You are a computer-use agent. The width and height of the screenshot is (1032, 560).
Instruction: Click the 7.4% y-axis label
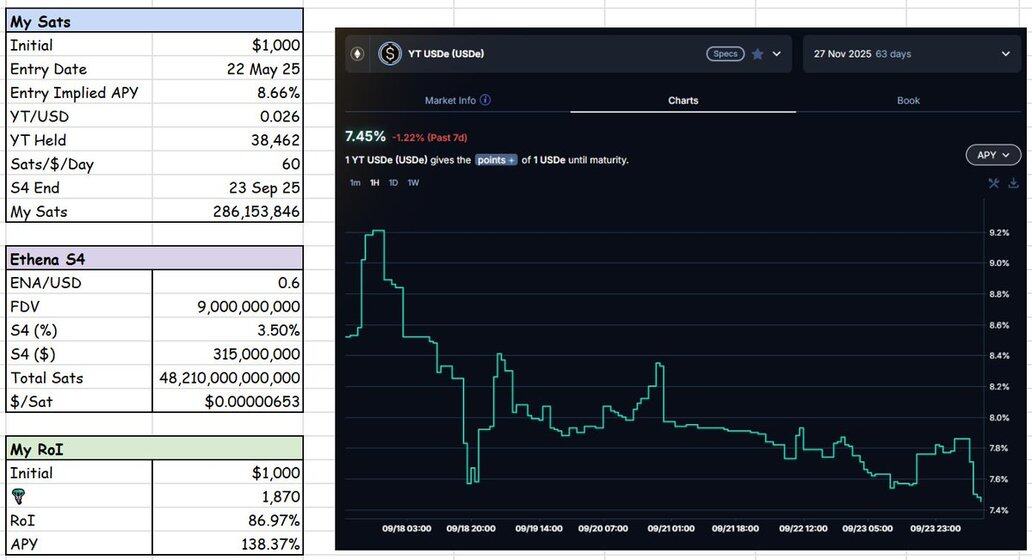pos(999,510)
